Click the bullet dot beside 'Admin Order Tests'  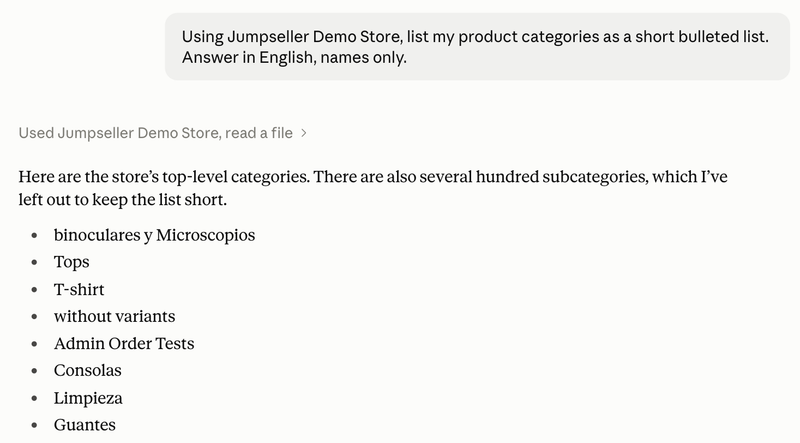click(34, 344)
